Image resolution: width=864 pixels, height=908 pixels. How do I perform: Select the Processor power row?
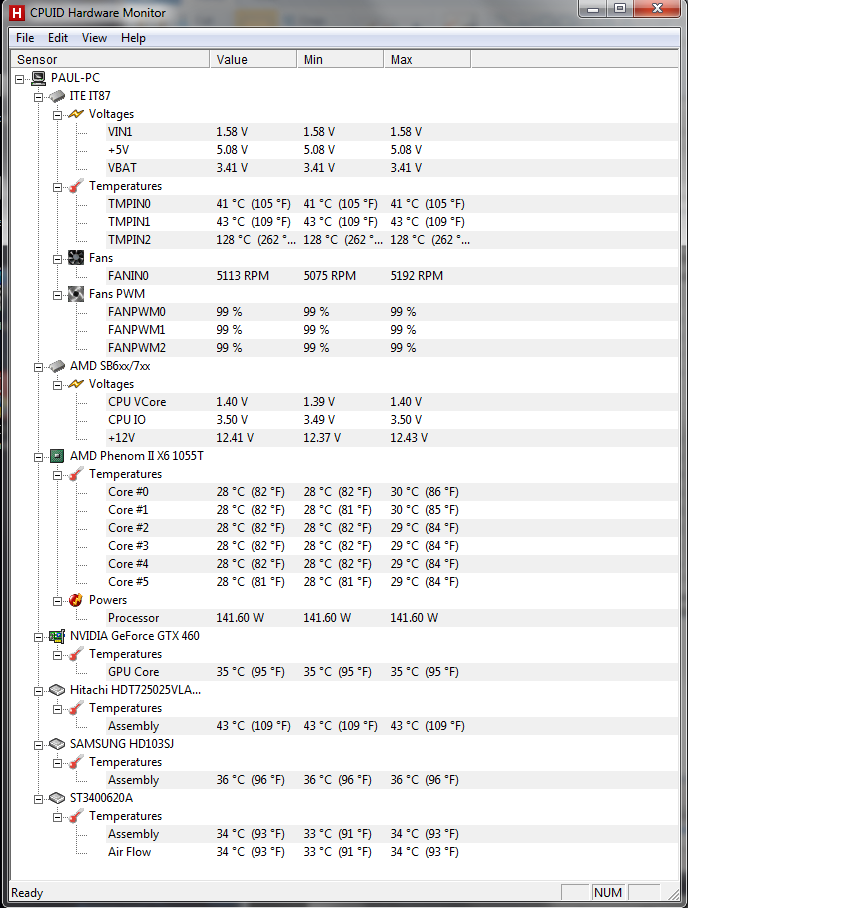coord(391,618)
